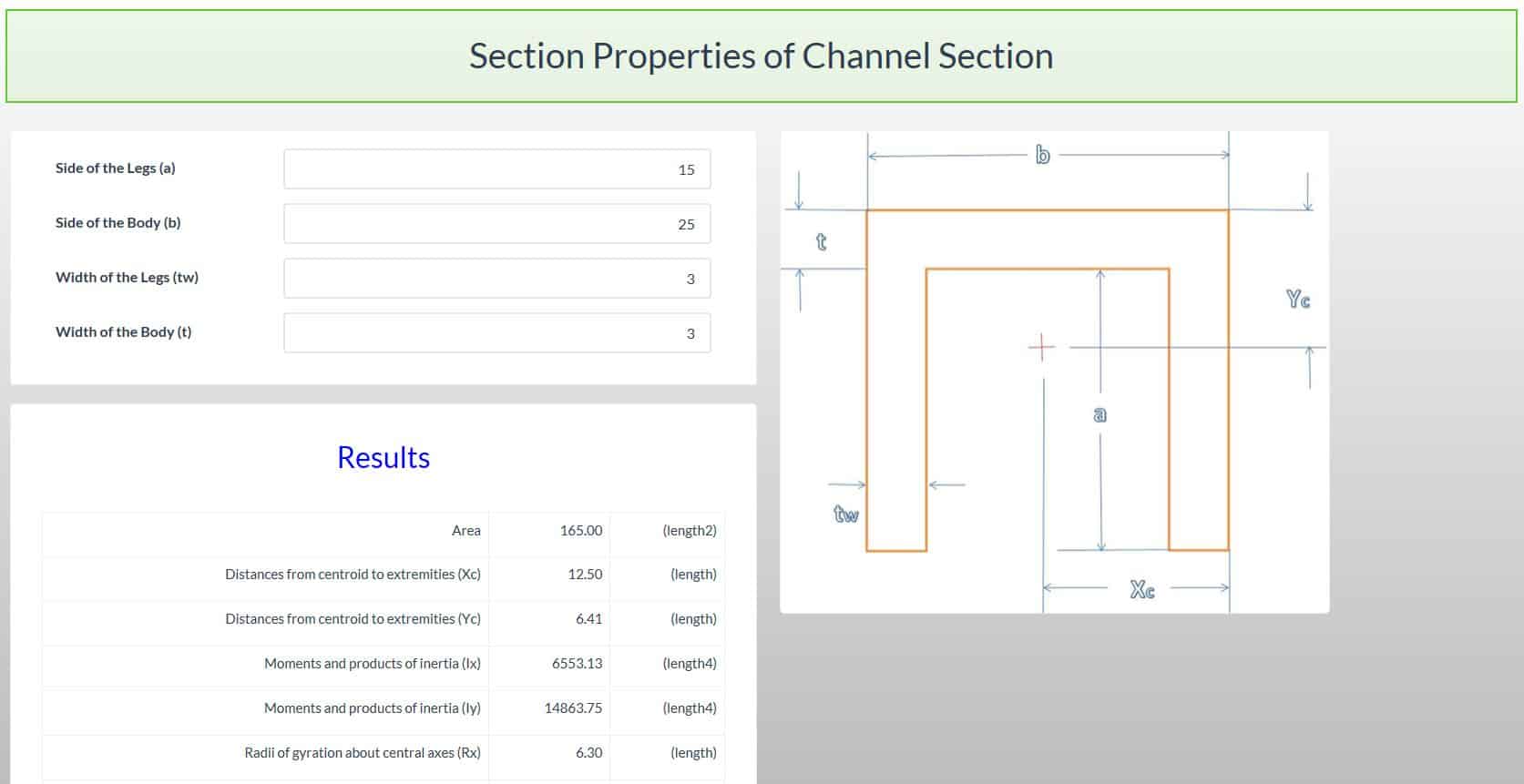Click the Distances from centroid to extremities (Xc) label

353,575
